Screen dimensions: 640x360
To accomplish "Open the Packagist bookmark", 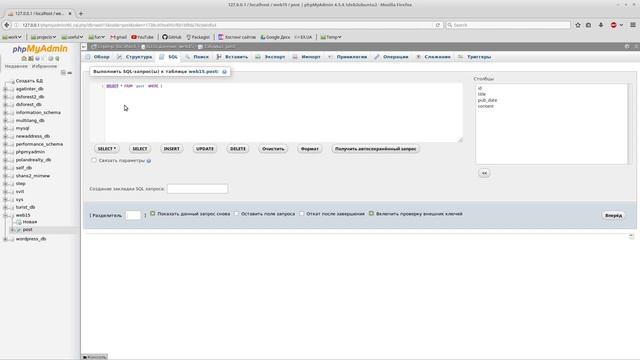I will pos(198,37).
